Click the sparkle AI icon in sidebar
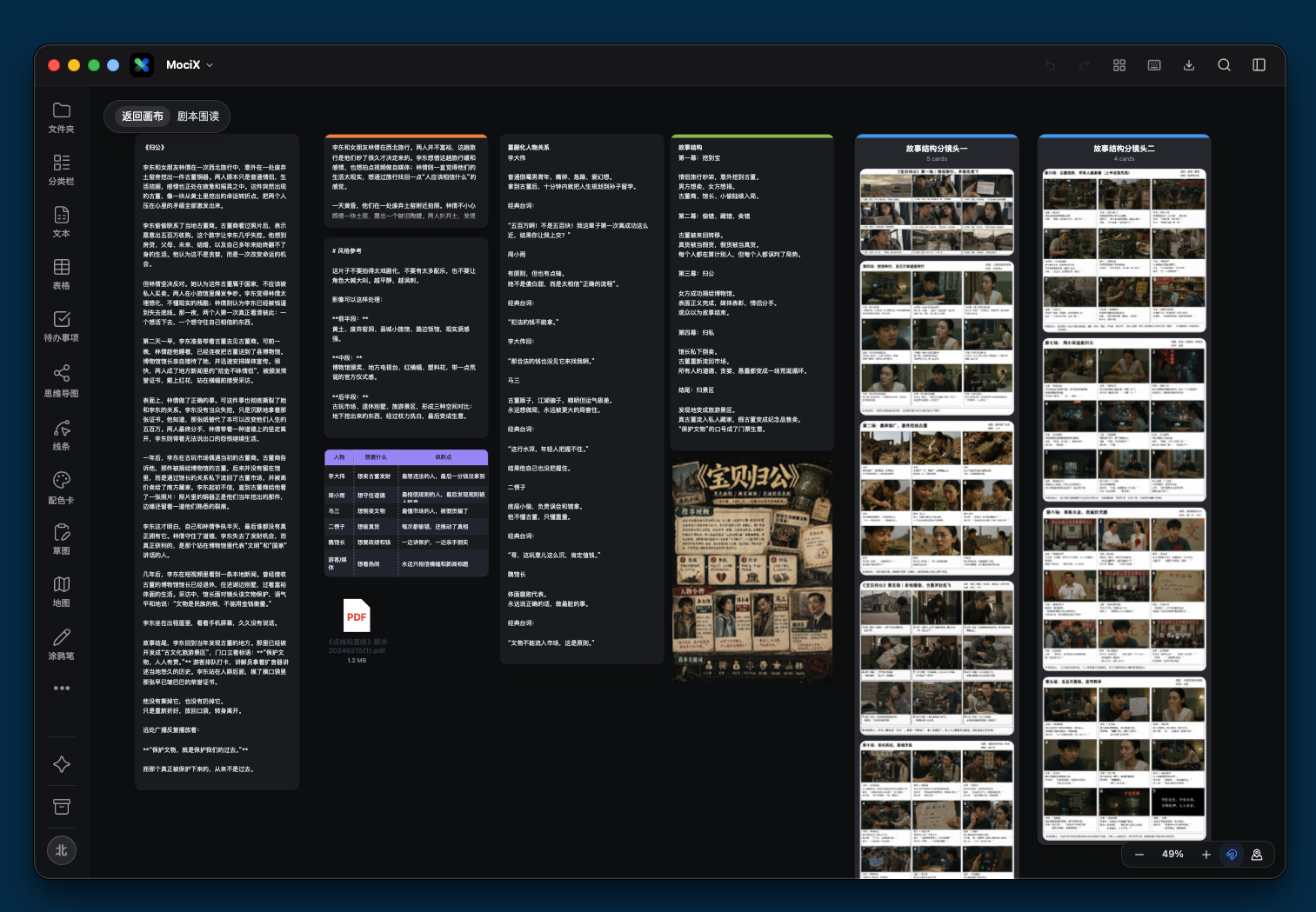The height and width of the screenshot is (912, 1316). tap(62, 764)
